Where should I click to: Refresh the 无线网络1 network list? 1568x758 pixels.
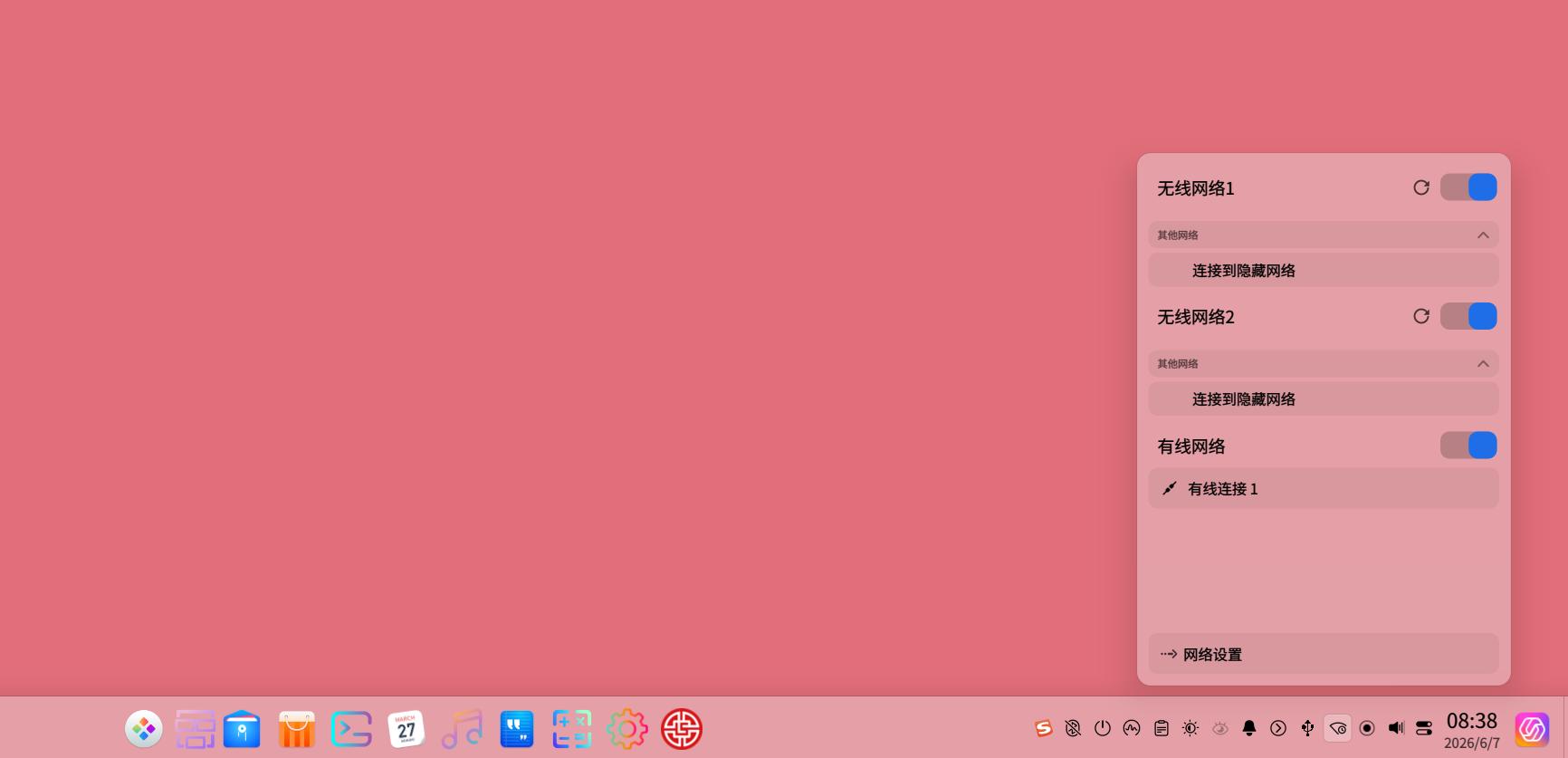click(x=1421, y=187)
